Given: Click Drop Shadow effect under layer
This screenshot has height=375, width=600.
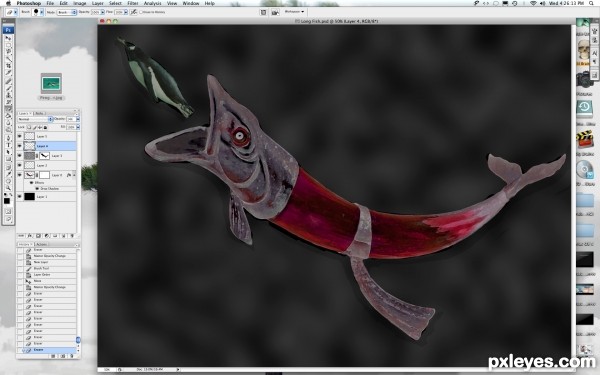Looking at the screenshot, I should click(50, 189).
